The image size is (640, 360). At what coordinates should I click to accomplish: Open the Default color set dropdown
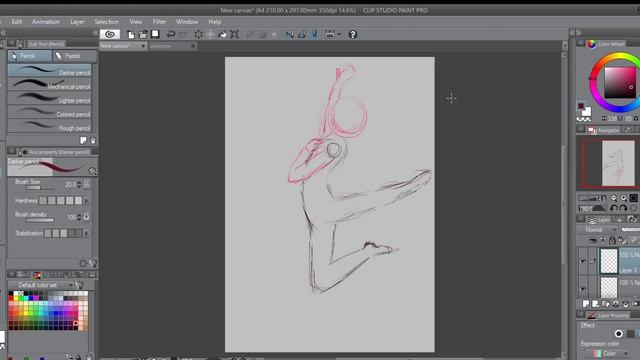(x=41, y=285)
